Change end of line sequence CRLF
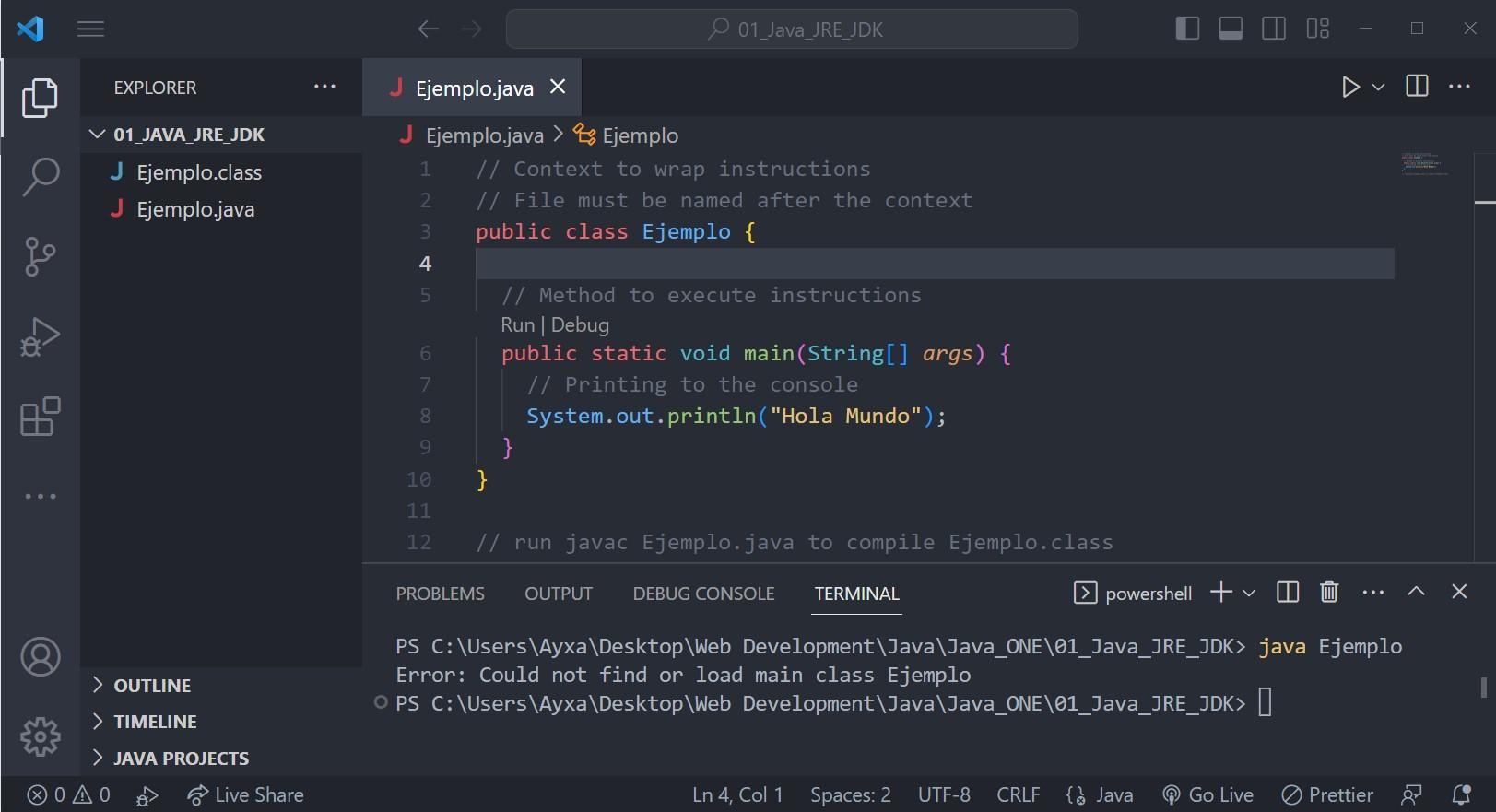Image resolution: width=1496 pixels, height=812 pixels. tap(1018, 794)
